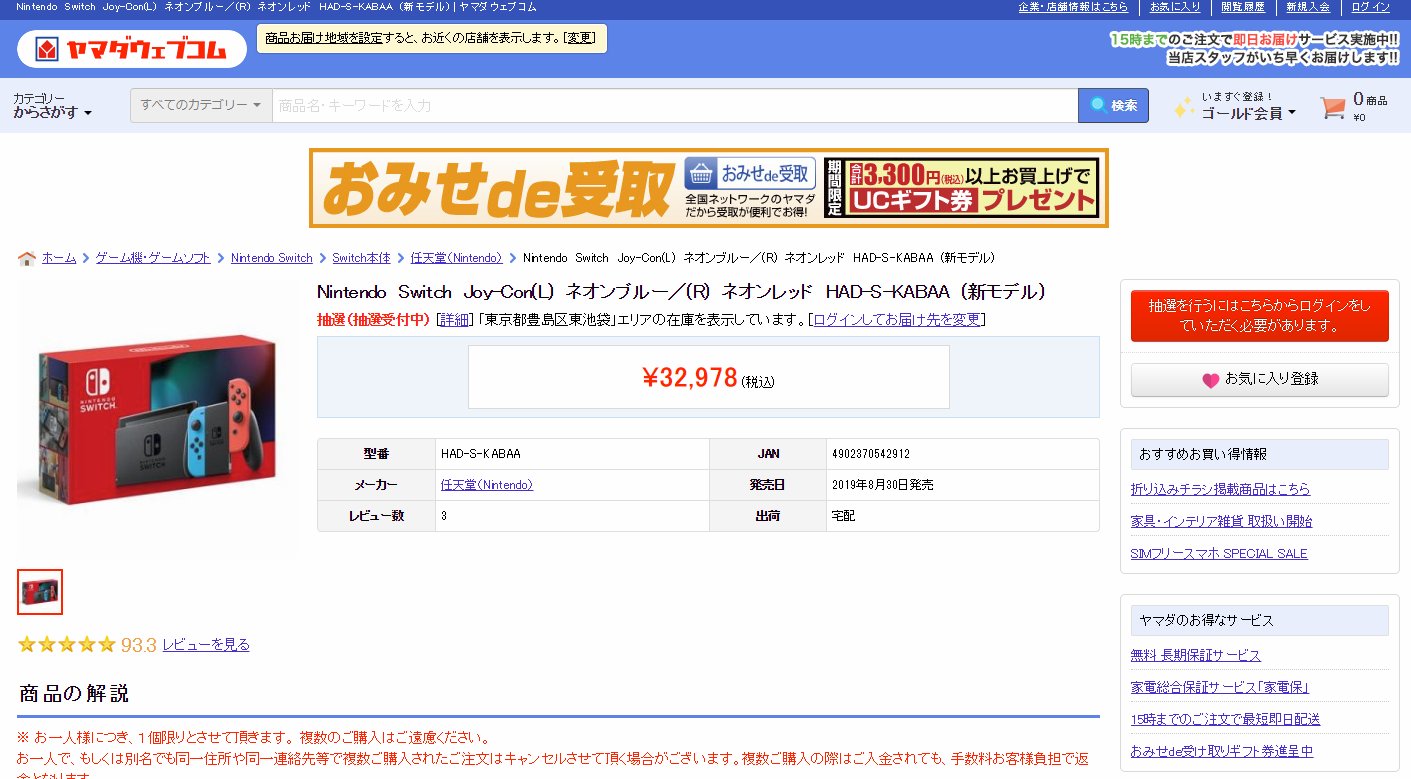
Task: Open 企業・店舗情報はこちら link
Action: tap(1073, 7)
